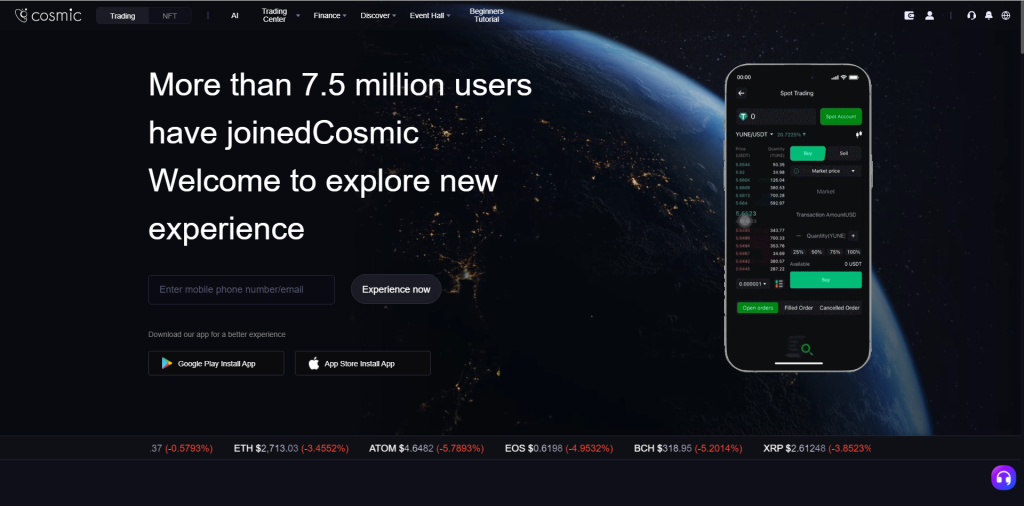Click the Spot Account button in phone

840,116
